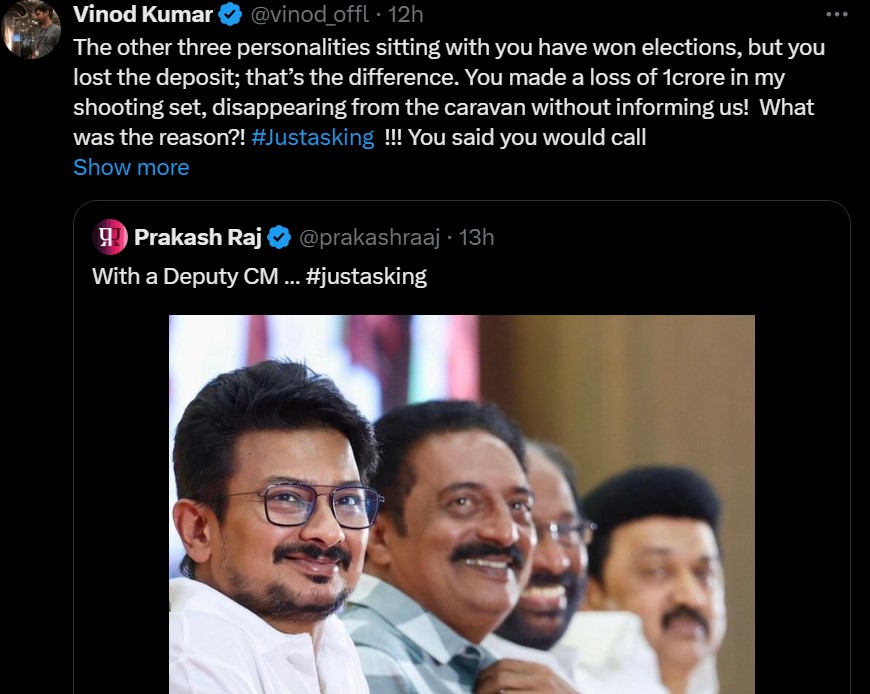Click the "With a Deputy CM" quoted text
The width and height of the screenshot is (870, 694).
coord(185,276)
